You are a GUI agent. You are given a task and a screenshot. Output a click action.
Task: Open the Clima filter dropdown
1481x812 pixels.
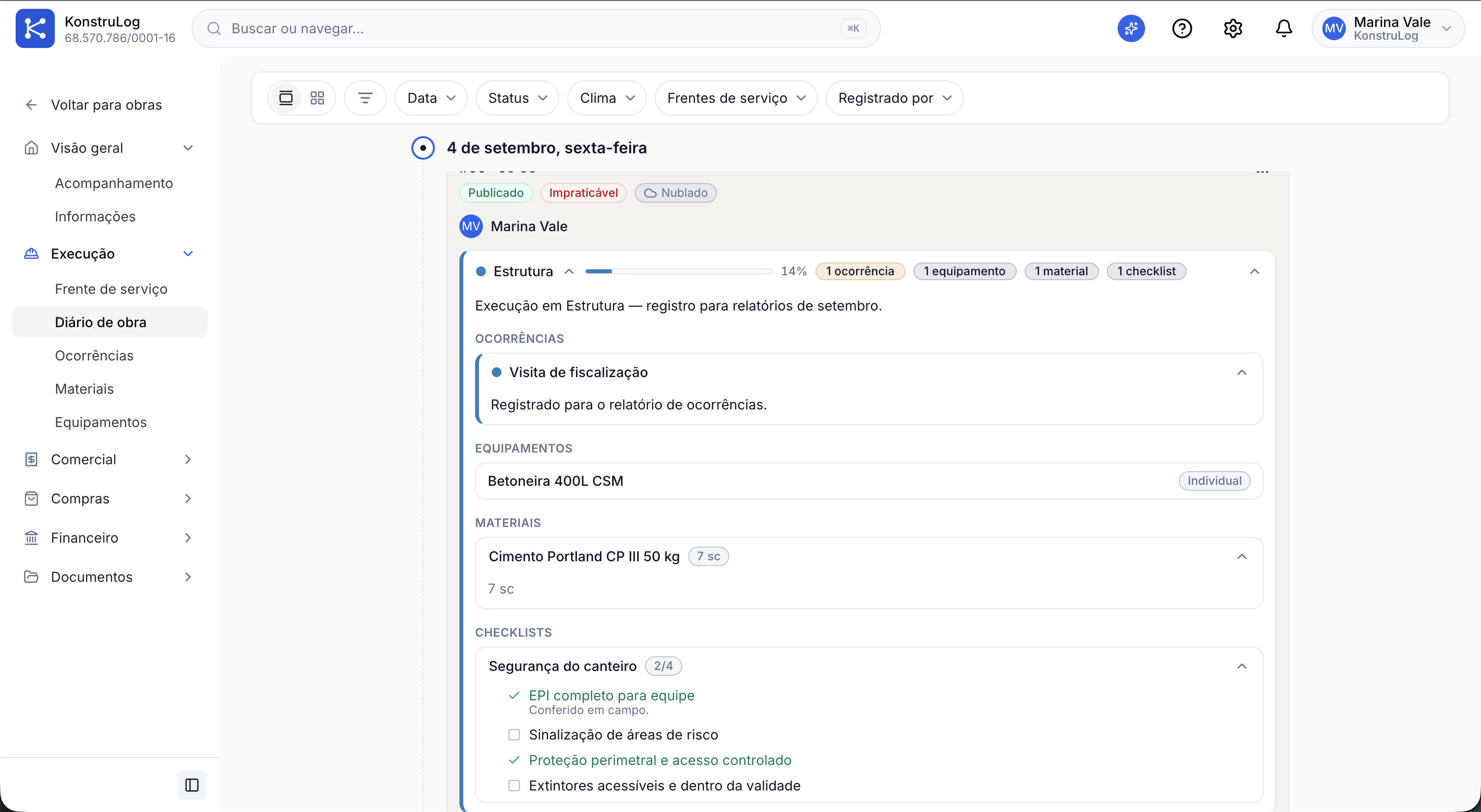click(607, 98)
